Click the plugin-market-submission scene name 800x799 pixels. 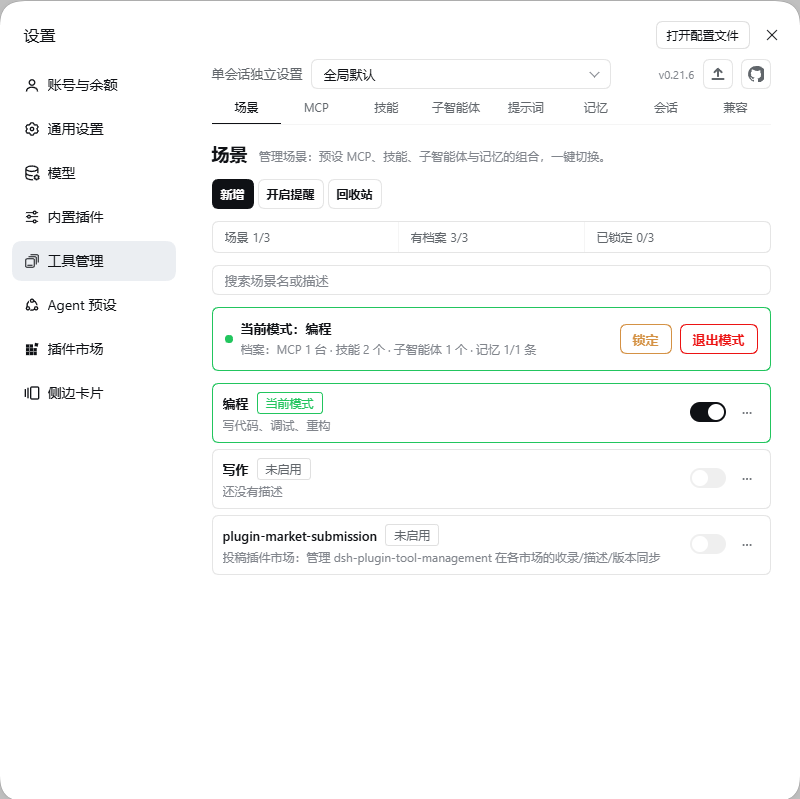click(299, 537)
